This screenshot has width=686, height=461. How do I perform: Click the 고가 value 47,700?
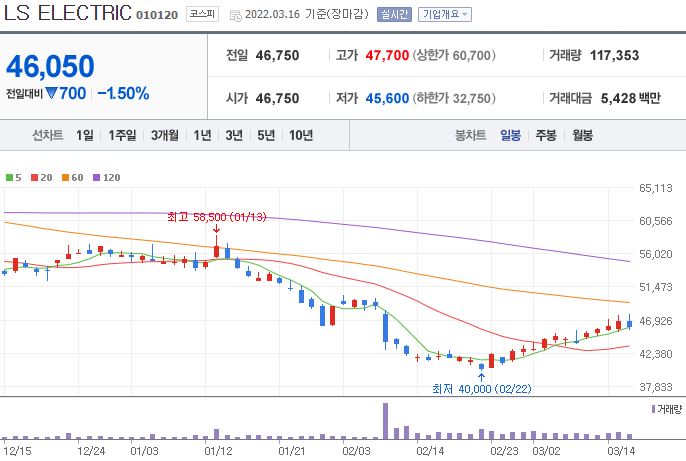(x=387, y=56)
